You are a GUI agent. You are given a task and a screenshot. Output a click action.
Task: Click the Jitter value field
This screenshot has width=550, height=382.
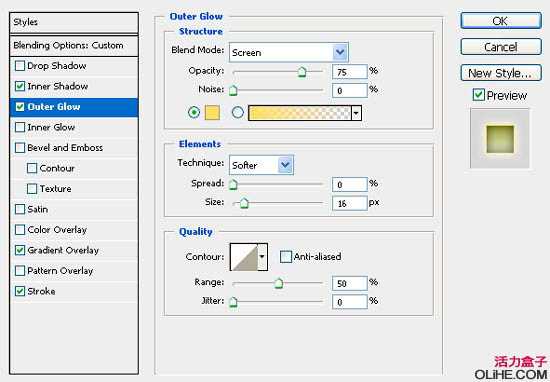coord(350,302)
